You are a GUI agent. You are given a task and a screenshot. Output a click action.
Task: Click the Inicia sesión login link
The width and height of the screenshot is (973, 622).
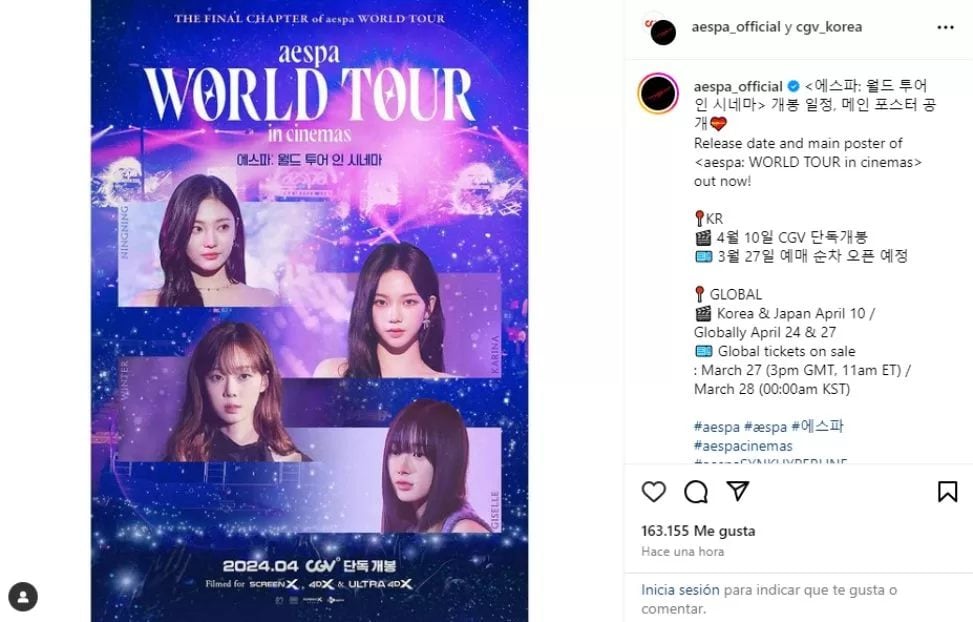tap(680, 590)
